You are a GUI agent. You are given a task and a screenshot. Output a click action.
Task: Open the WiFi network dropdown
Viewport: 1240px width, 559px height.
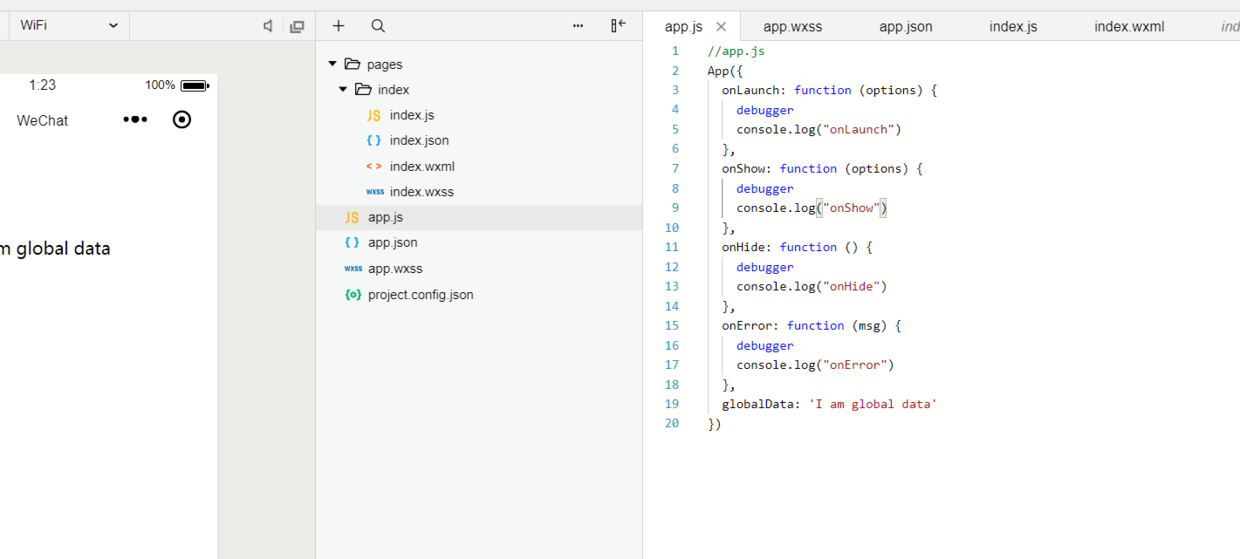(68, 26)
